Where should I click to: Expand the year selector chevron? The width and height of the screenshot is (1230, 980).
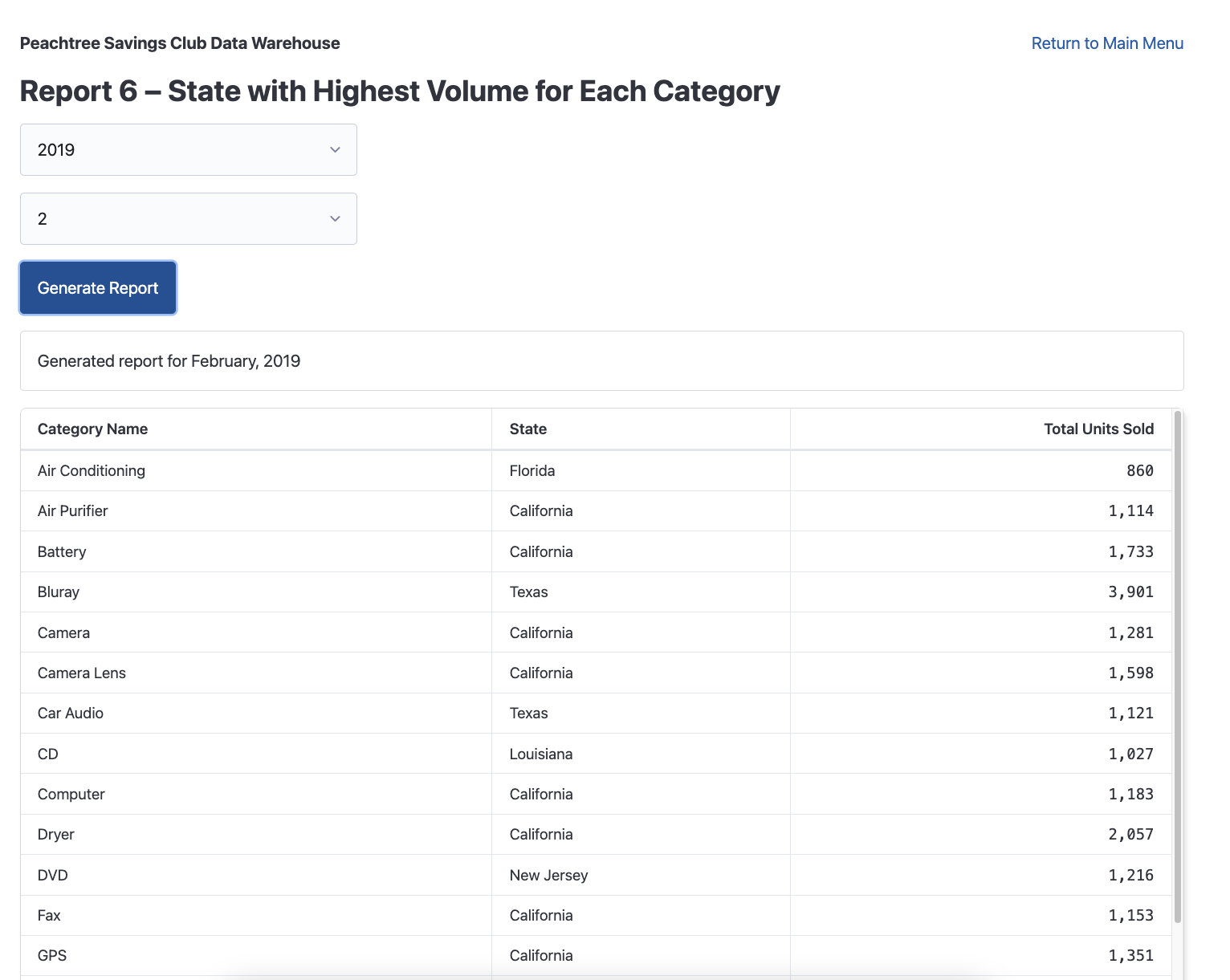tap(335, 149)
